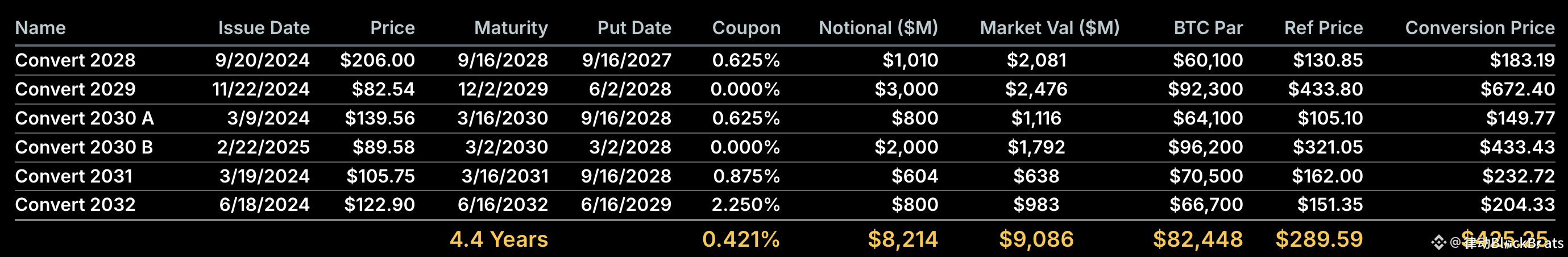Select the Convert 2030 A row name
1568x257 pixels.
coord(84,118)
